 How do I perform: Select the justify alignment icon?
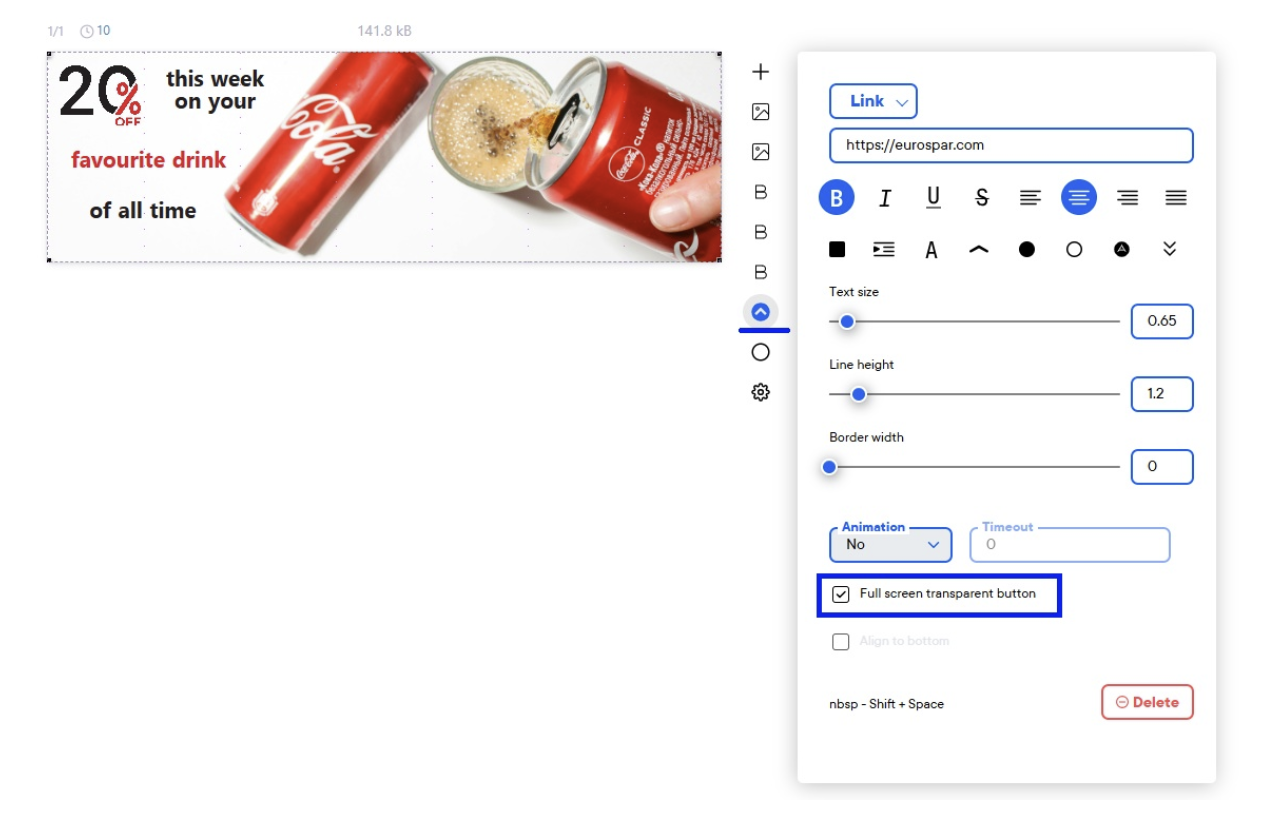[1176, 197]
